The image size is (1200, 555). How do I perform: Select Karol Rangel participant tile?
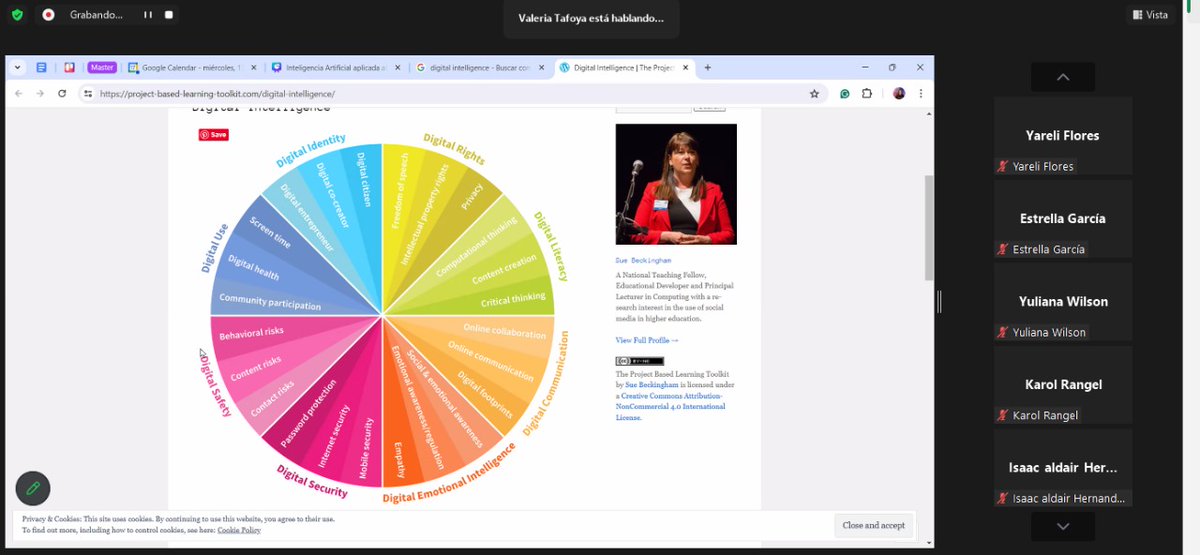point(1062,385)
